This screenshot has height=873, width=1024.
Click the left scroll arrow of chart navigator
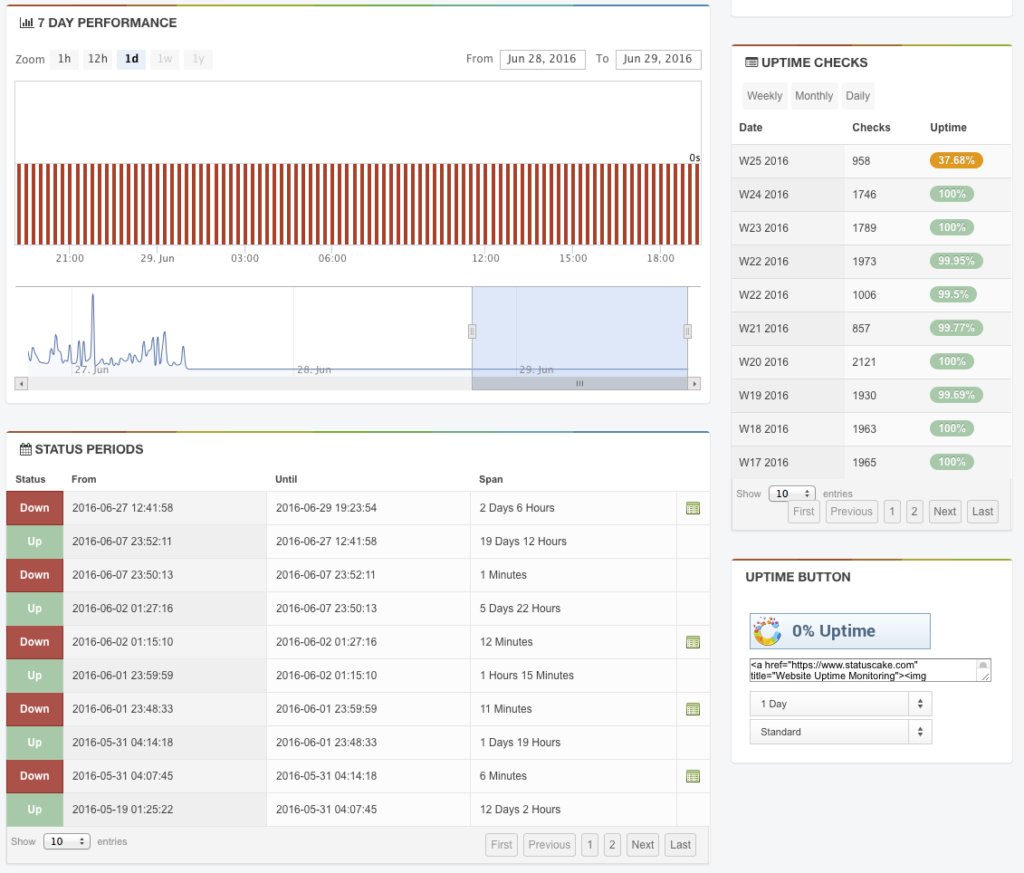click(22, 384)
